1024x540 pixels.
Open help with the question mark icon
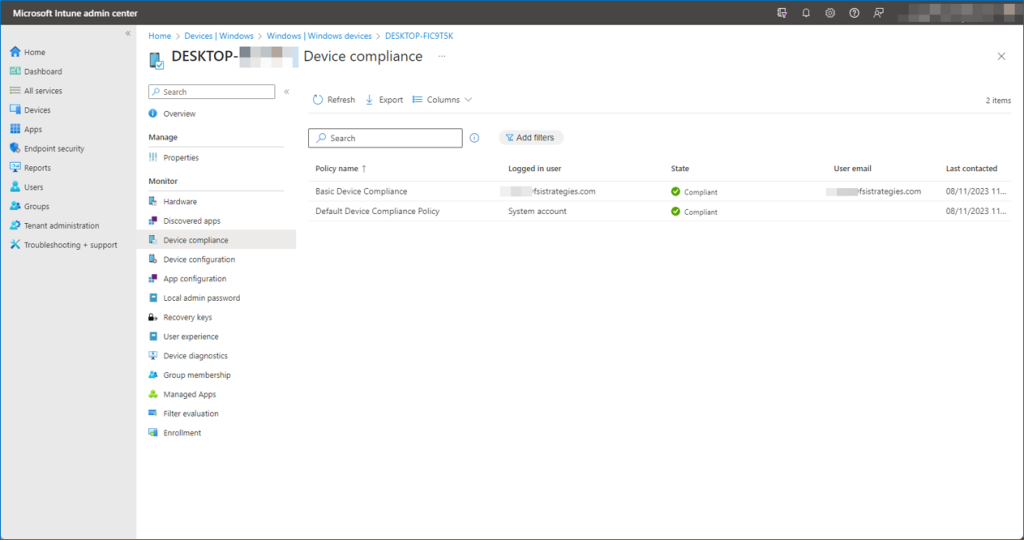click(x=854, y=13)
